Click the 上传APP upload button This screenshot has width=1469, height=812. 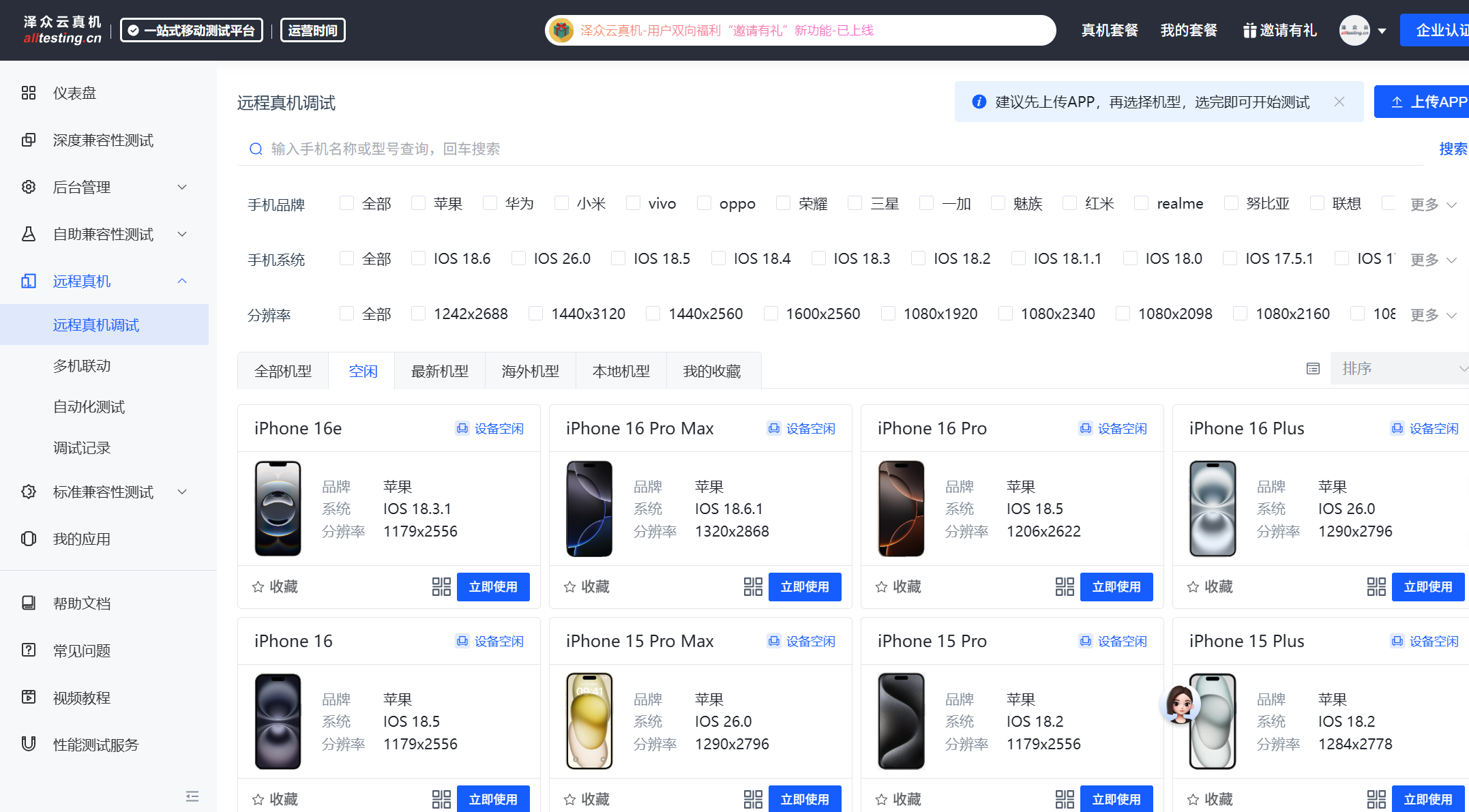pos(1425,102)
